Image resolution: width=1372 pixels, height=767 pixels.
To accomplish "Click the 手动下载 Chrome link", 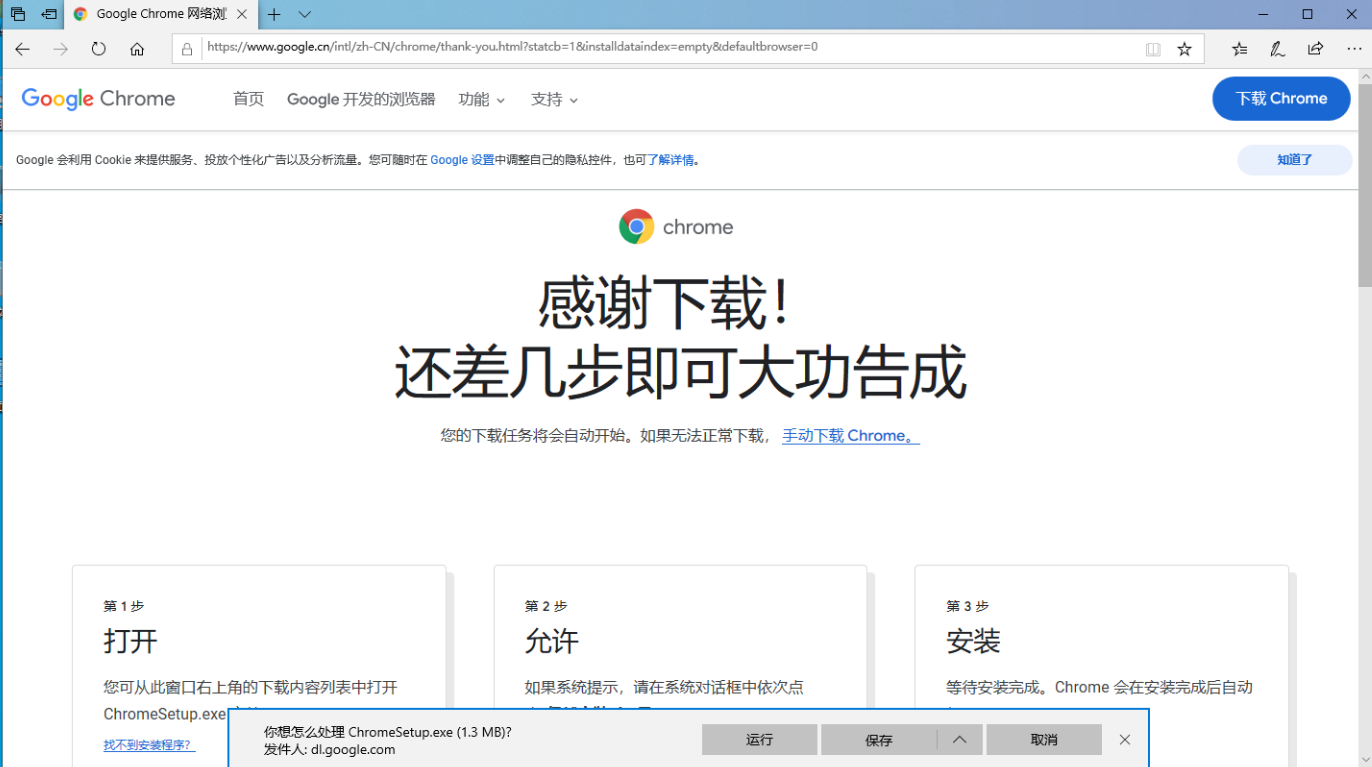I will (851, 436).
